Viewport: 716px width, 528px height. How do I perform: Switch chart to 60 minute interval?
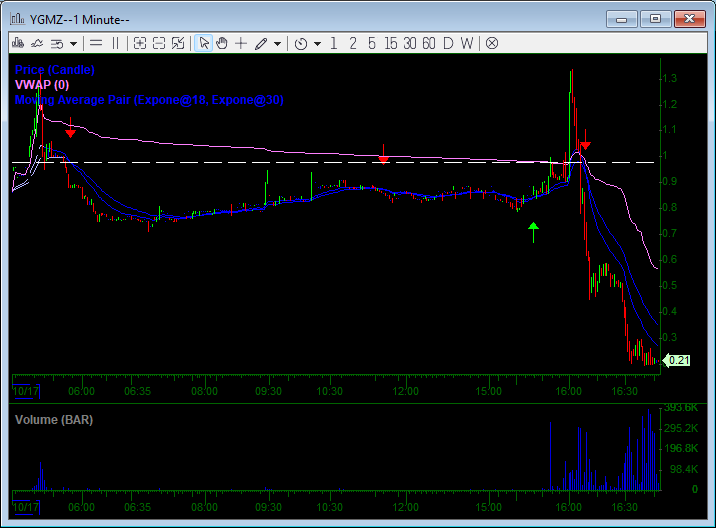click(x=429, y=43)
